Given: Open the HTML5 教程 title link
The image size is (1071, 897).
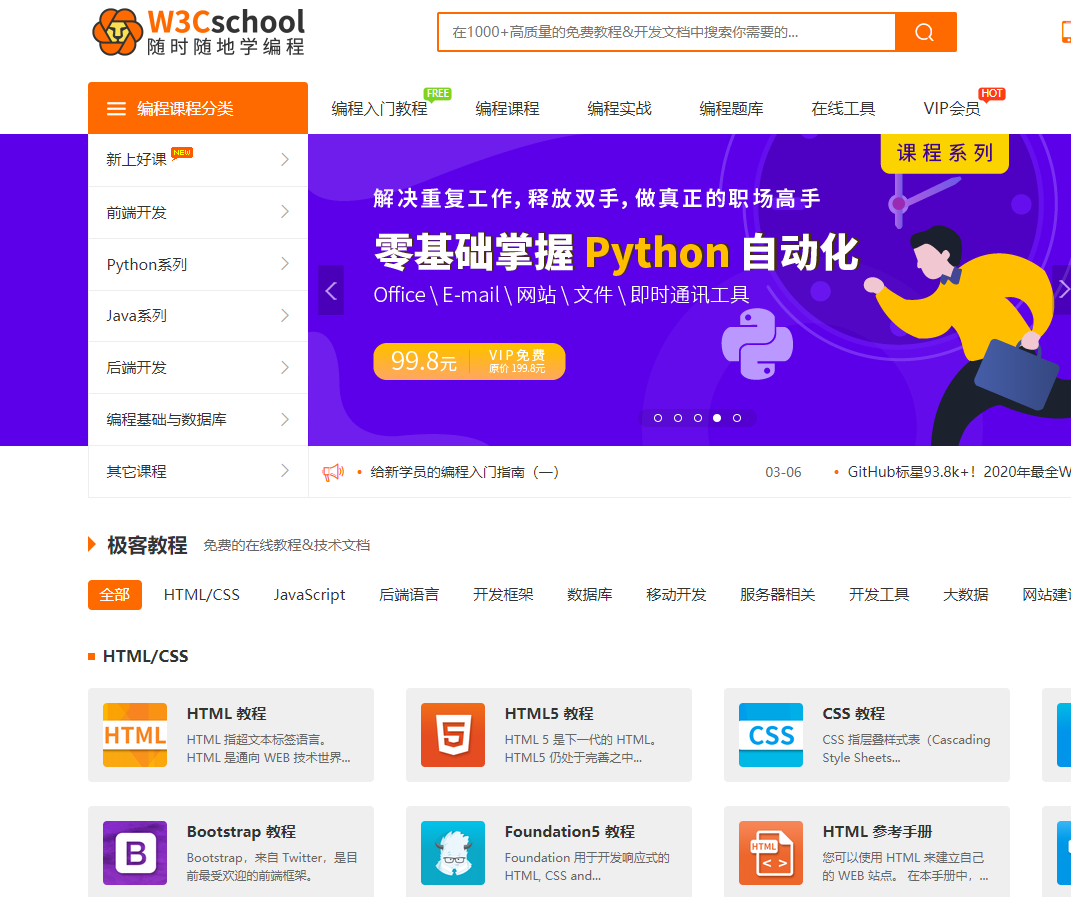Looking at the screenshot, I should tap(549, 713).
